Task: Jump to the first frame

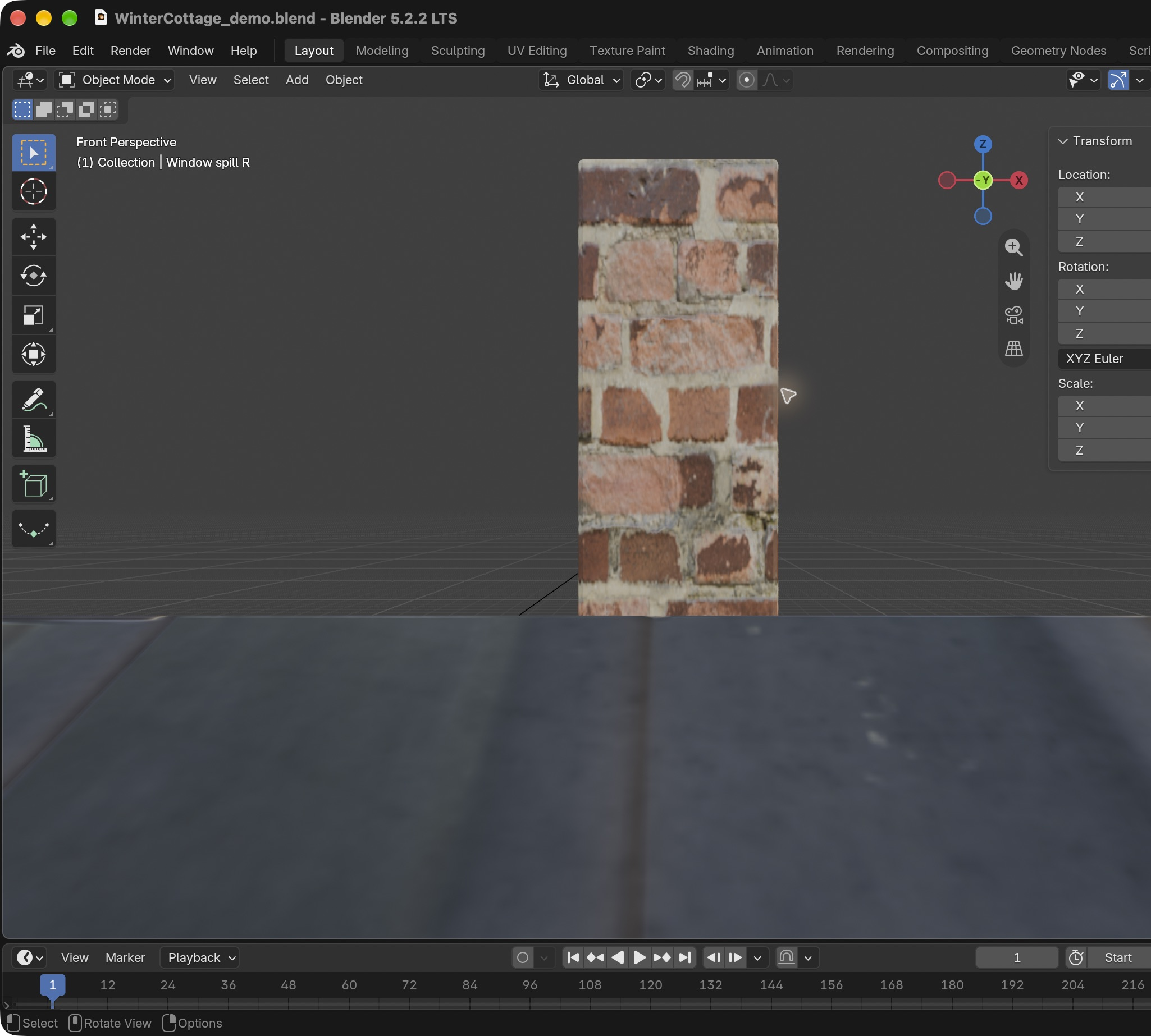Action: pyautogui.click(x=573, y=957)
